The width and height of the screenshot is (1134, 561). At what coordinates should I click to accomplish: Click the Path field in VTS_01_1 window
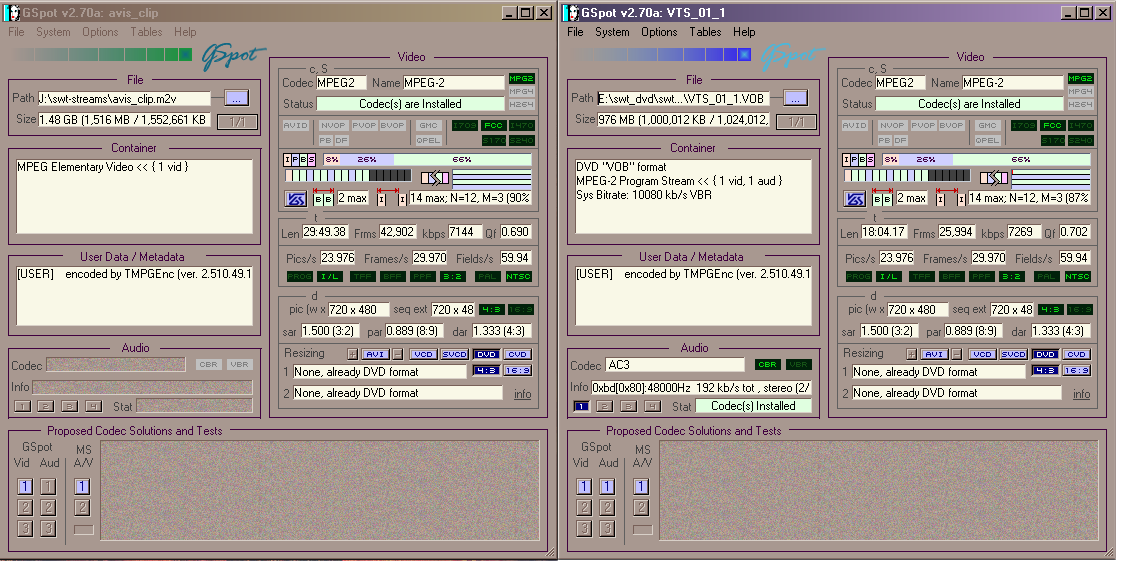pyautogui.click(x=683, y=98)
